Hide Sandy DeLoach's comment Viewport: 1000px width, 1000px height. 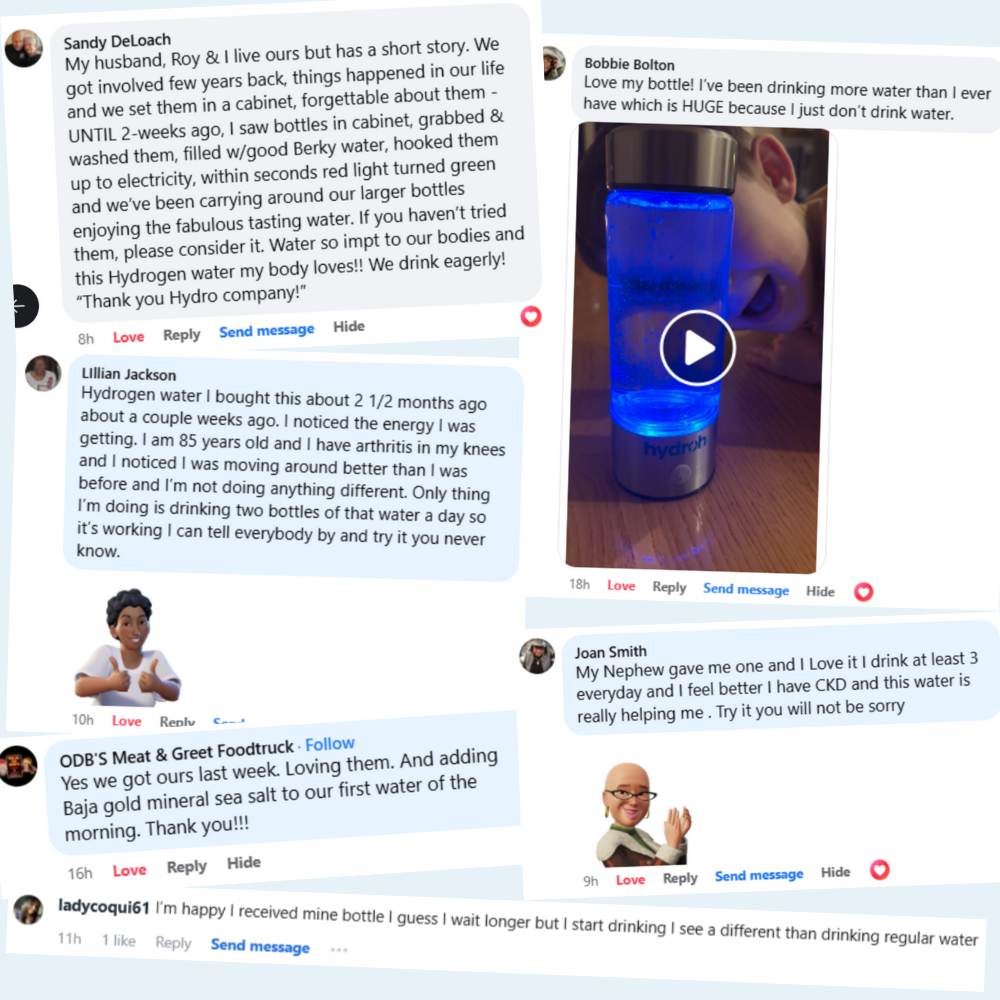349,327
